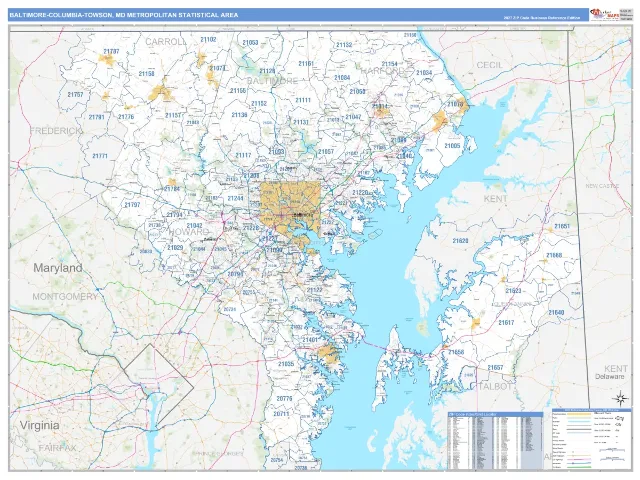Click the CECIL county label

tap(489, 65)
